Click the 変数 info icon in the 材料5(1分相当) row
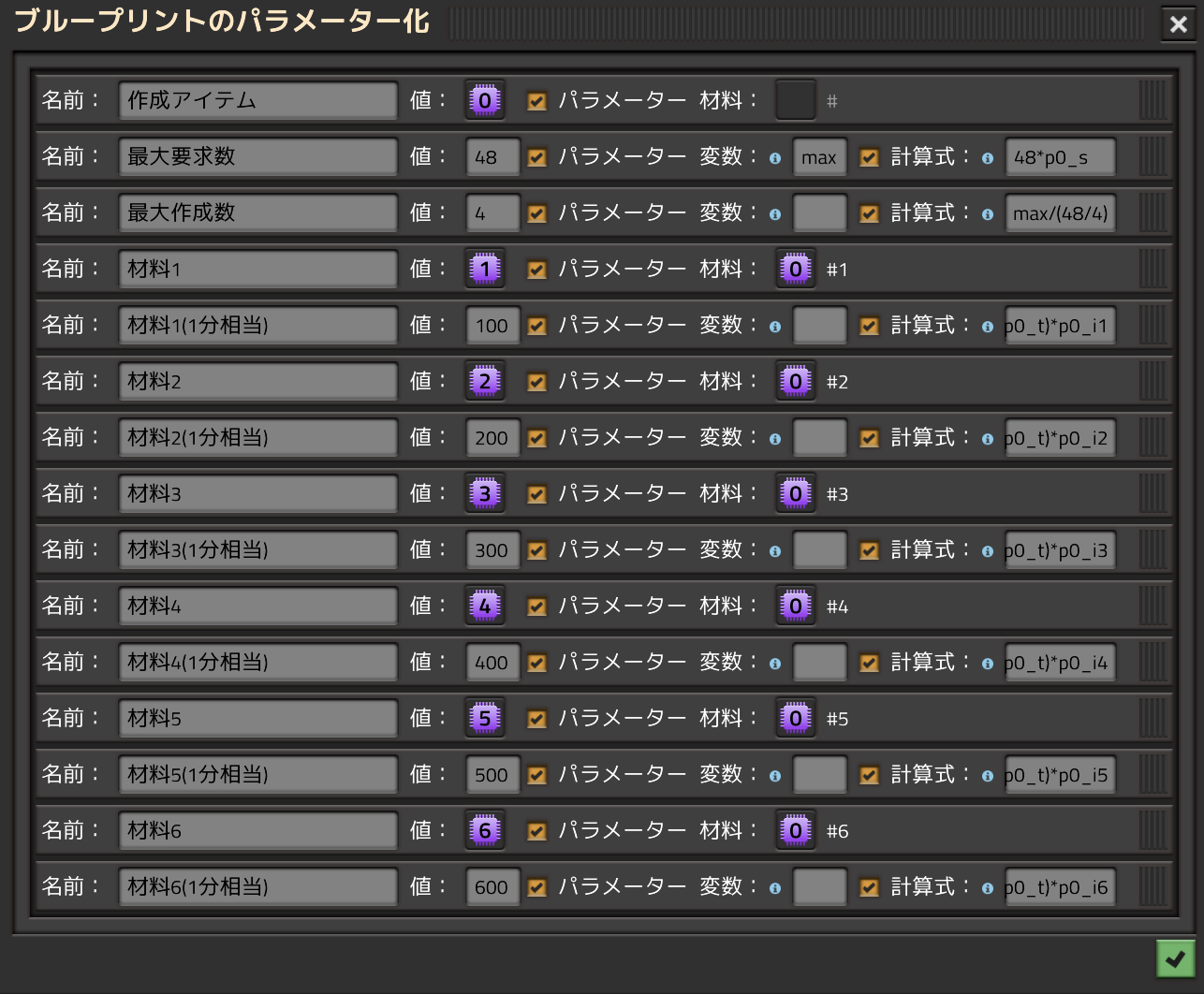The width and height of the screenshot is (1204, 994). (x=775, y=776)
